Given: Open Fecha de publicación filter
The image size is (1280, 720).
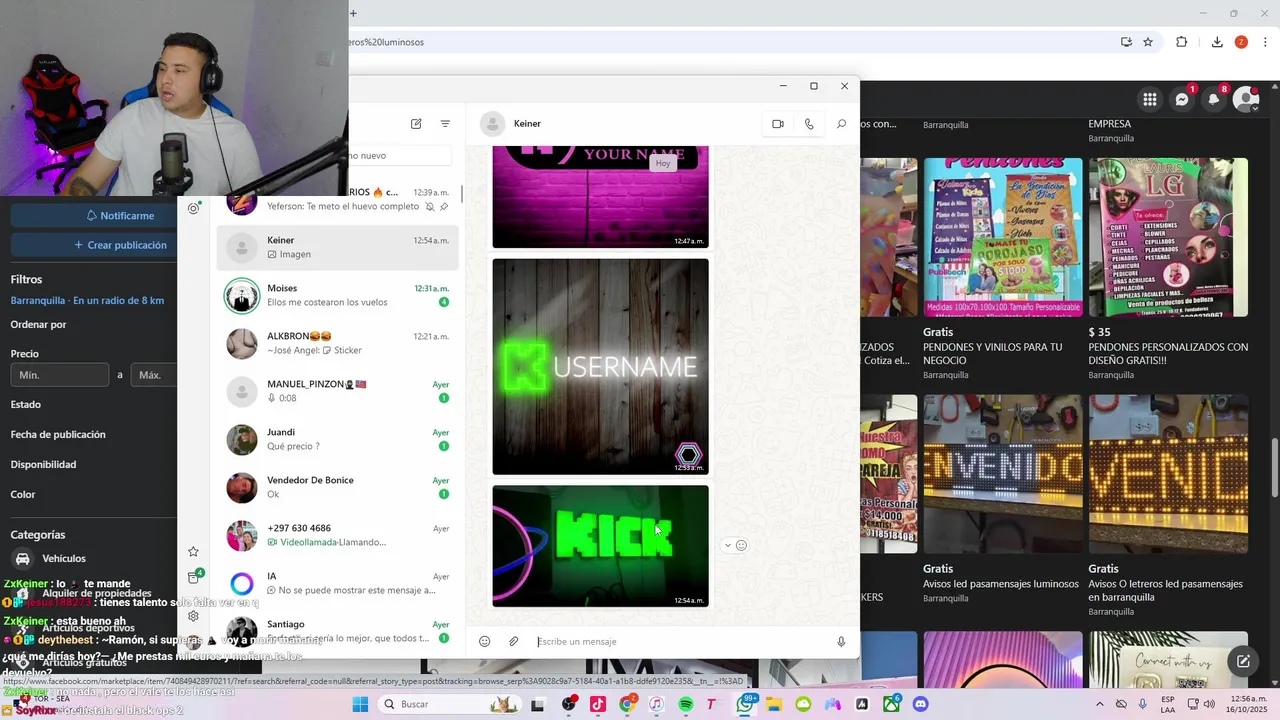Looking at the screenshot, I should tap(58, 435).
